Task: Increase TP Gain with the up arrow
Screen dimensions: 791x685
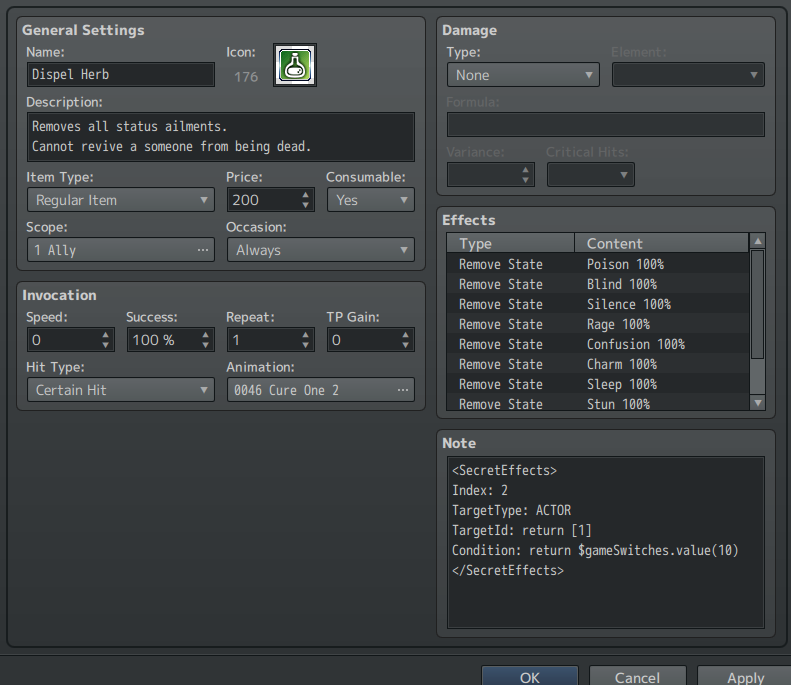Action: point(406,334)
